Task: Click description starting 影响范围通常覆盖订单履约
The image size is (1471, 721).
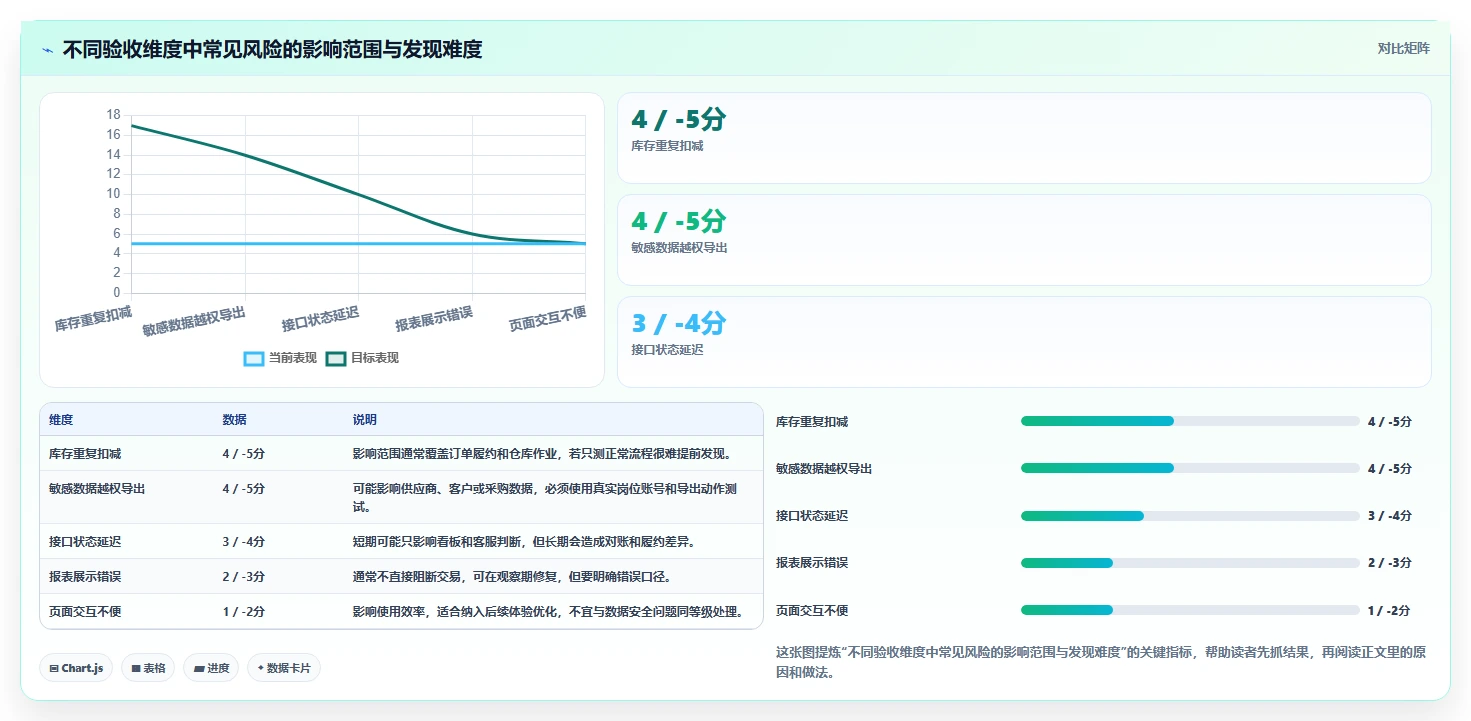Action: coord(543,454)
